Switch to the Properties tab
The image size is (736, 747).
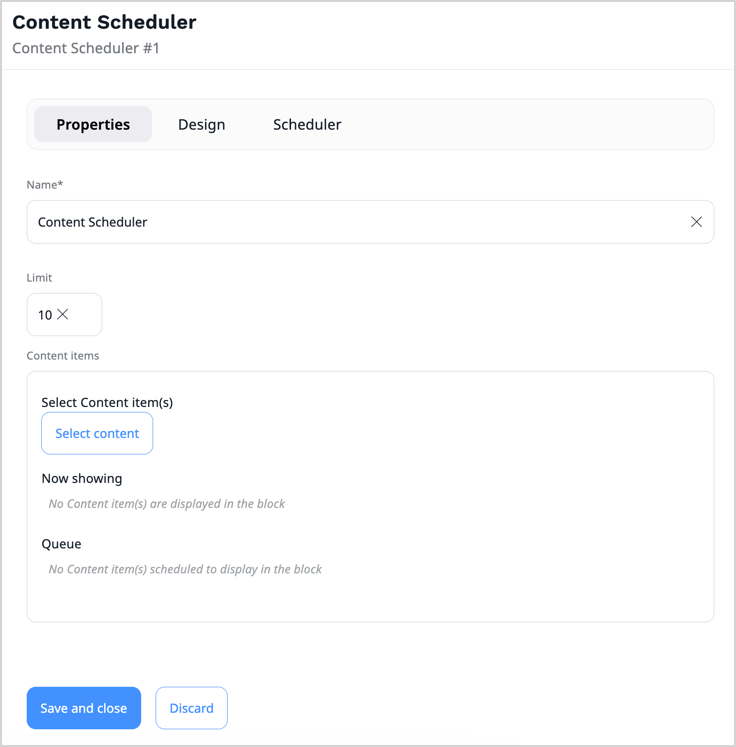point(93,125)
